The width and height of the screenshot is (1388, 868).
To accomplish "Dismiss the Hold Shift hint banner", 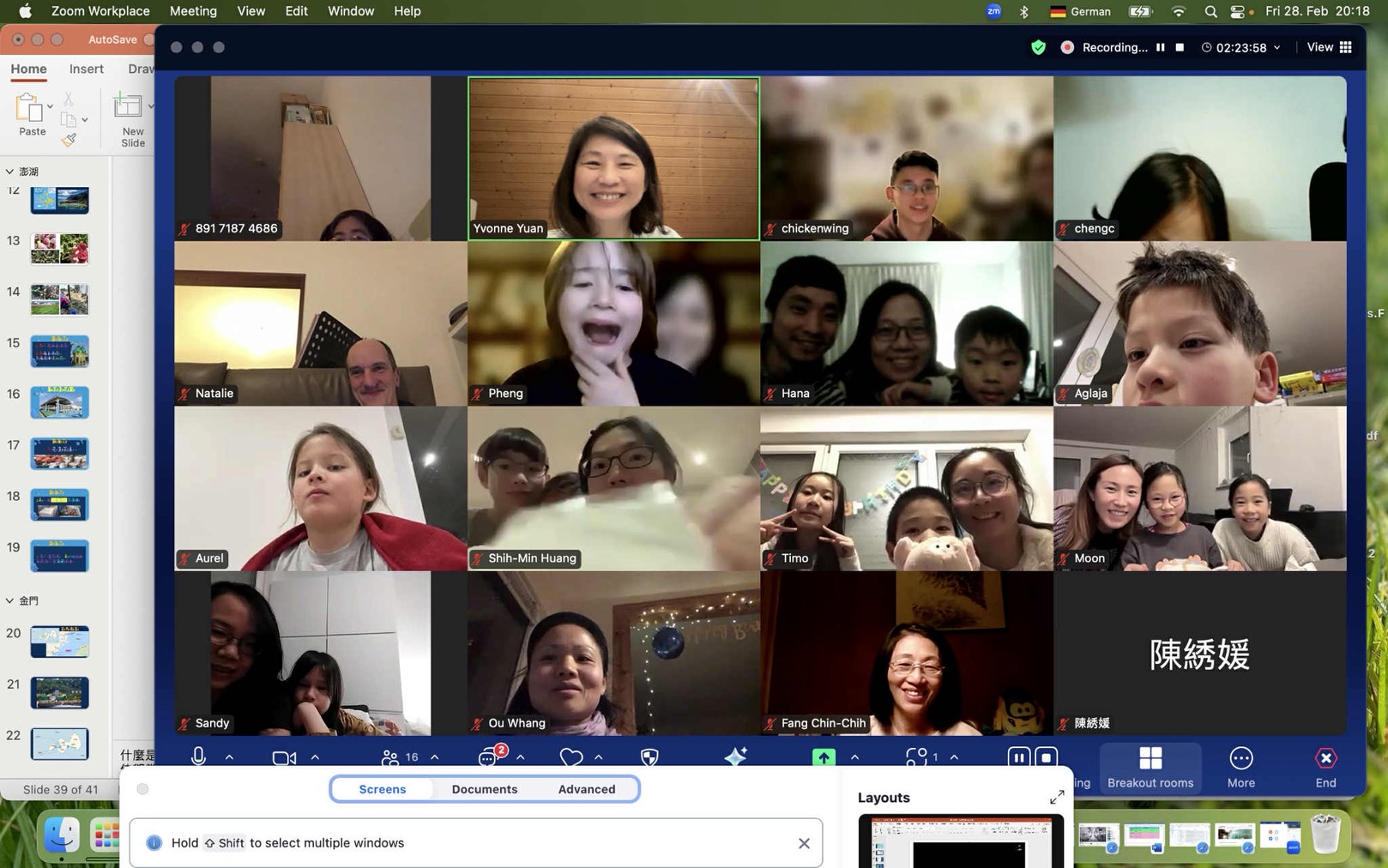I will point(804,843).
